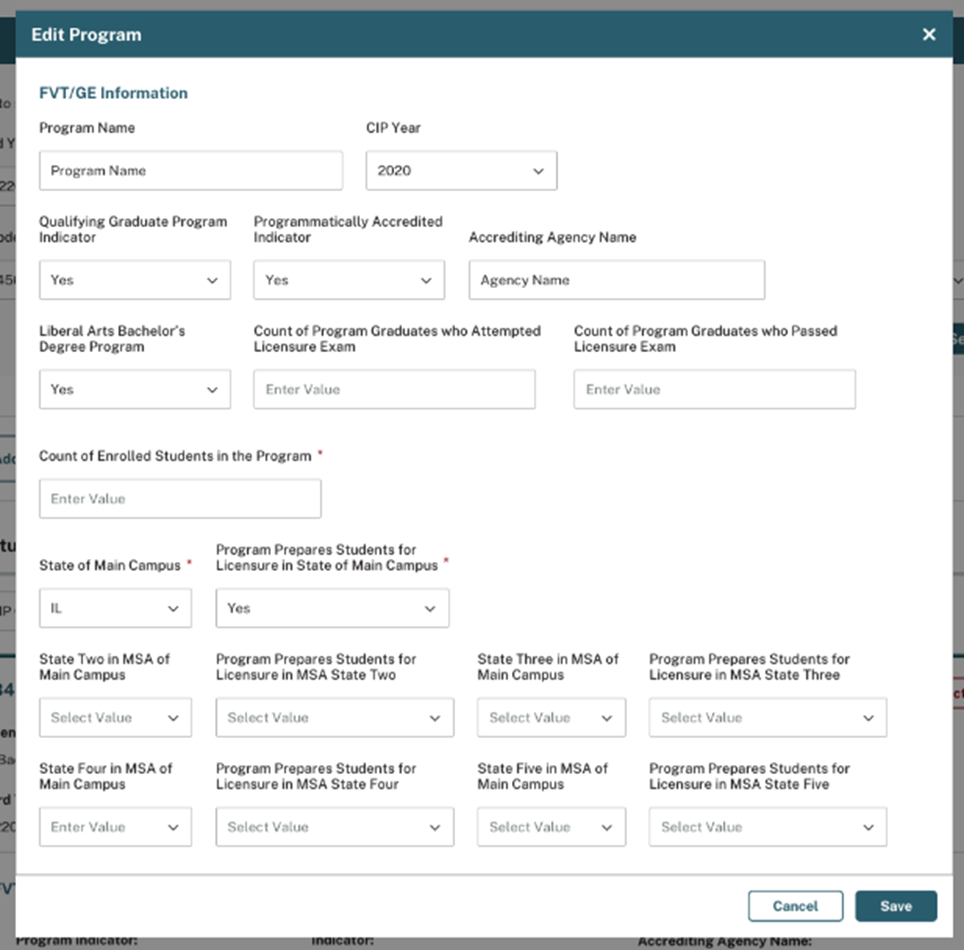This screenshot has width=964, height=950.
Task: Click the Program Name text field
Action: [x=191, y=171]
